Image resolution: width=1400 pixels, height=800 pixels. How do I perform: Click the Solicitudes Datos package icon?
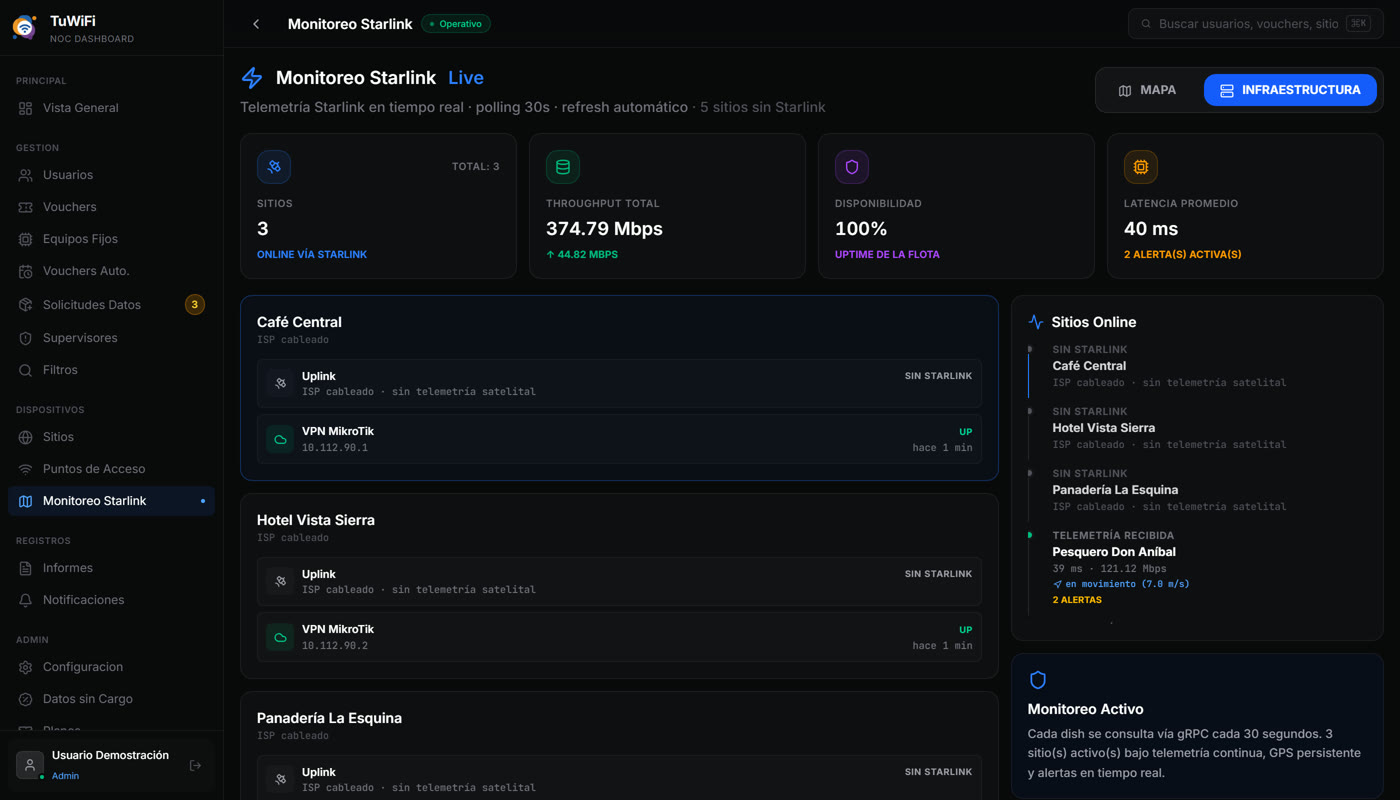click(x=26, y=305)
